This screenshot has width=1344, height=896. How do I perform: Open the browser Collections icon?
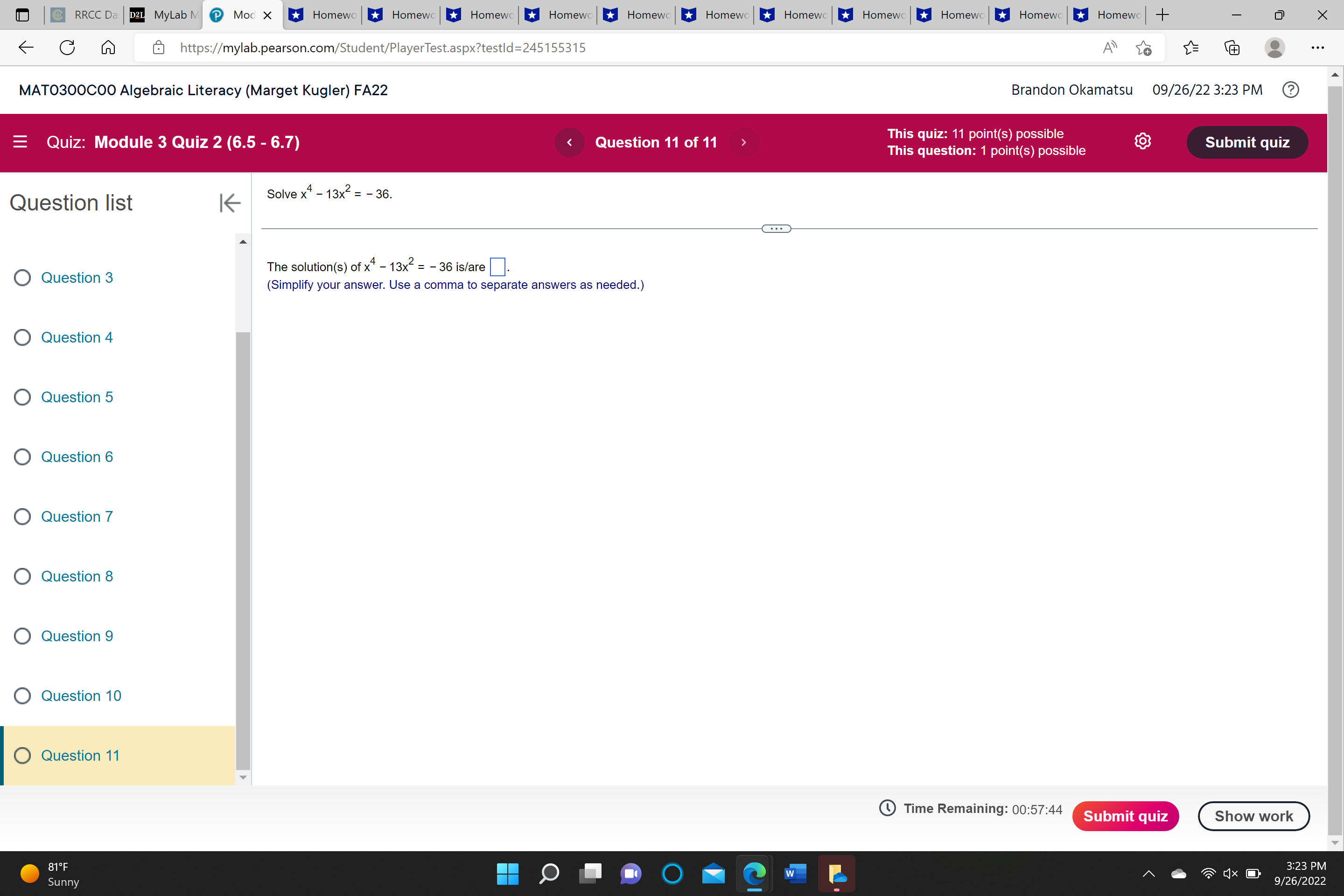pos(1232,48)
